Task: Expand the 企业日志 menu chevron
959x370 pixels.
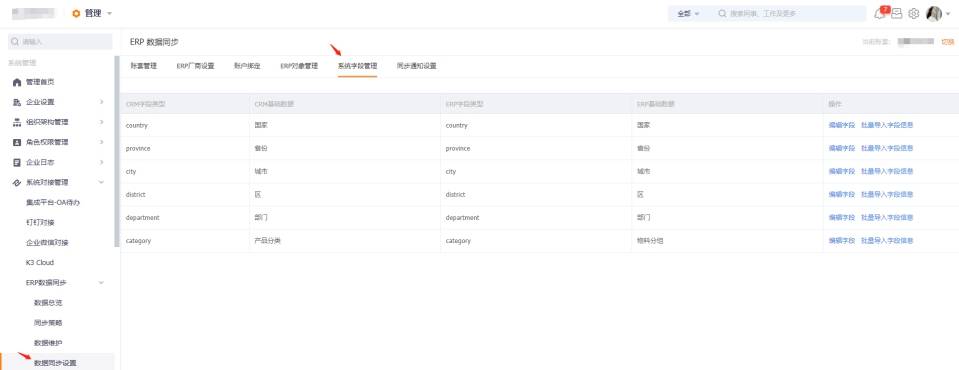Action: [102, 163]
